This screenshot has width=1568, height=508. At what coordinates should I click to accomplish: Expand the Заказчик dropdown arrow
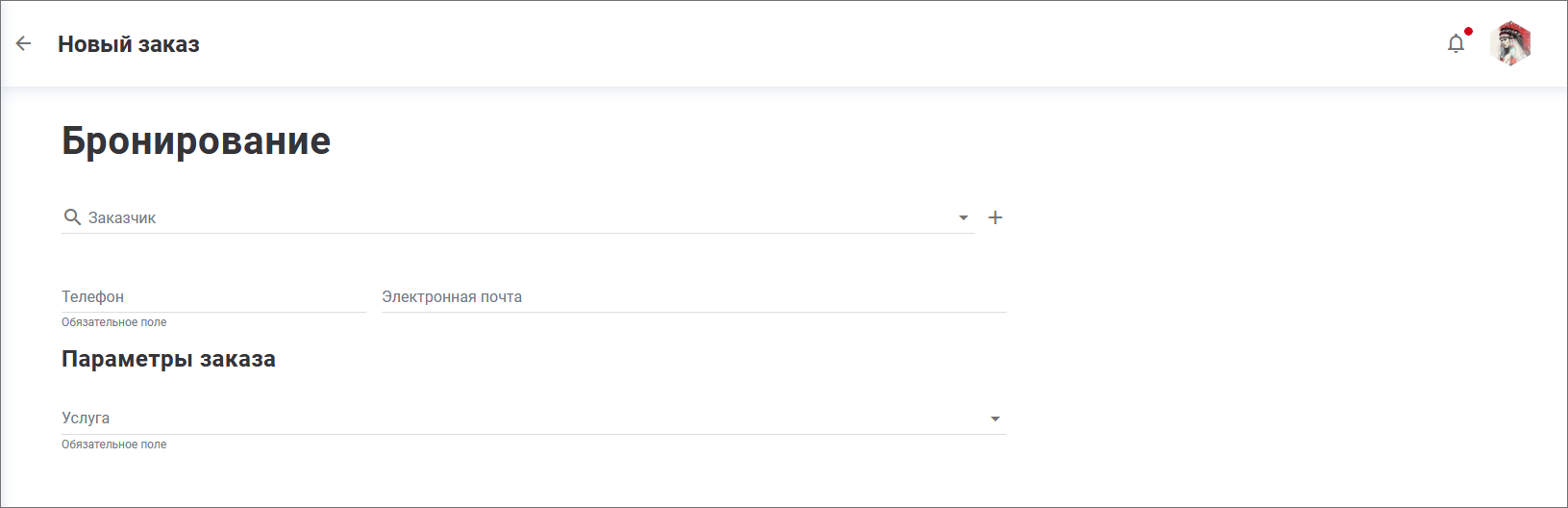click(x=963, y=218)
